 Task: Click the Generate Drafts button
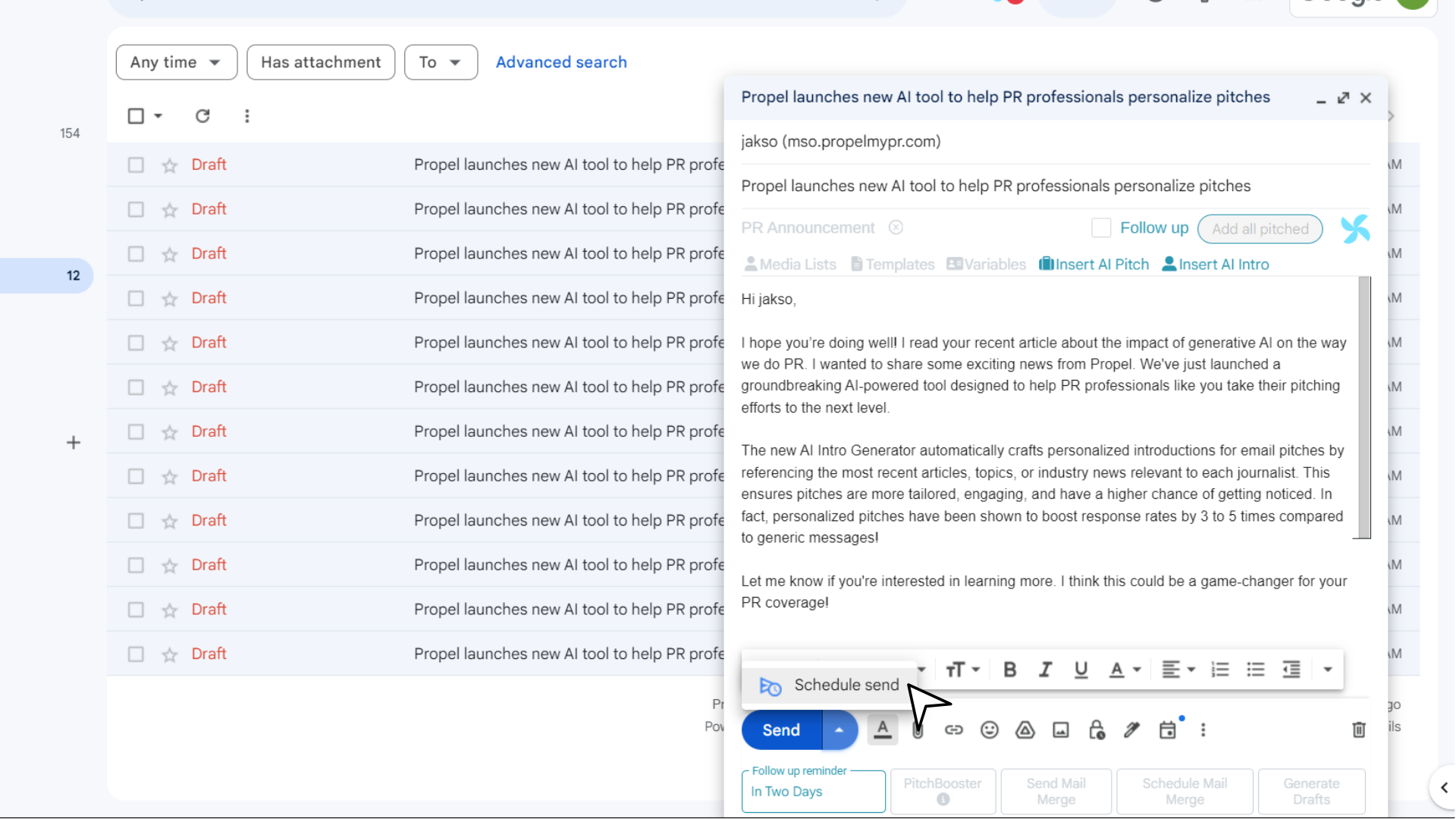[x=1311, y=791]
